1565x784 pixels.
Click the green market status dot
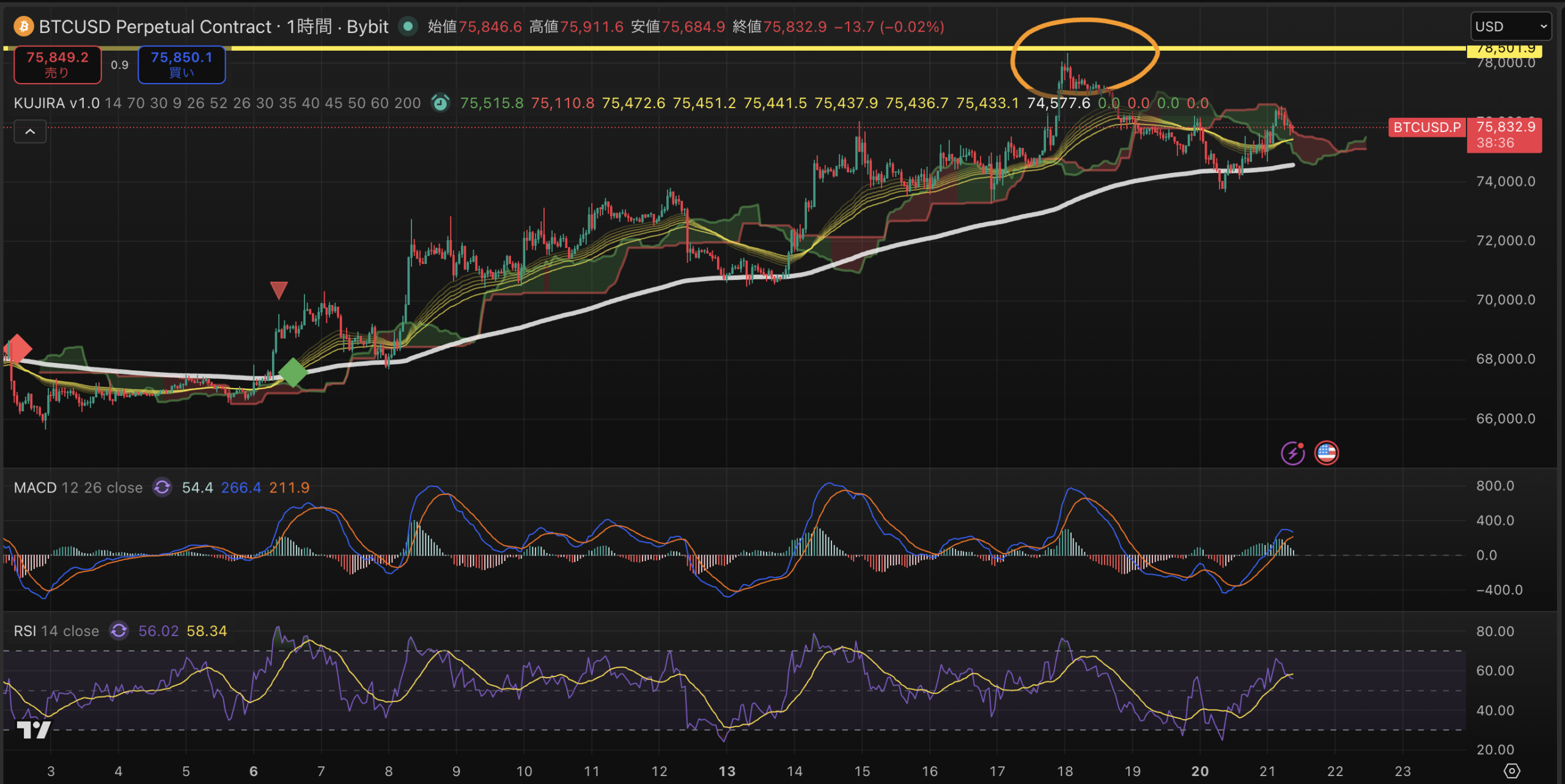pyautogui.click(x=408, y=26)
